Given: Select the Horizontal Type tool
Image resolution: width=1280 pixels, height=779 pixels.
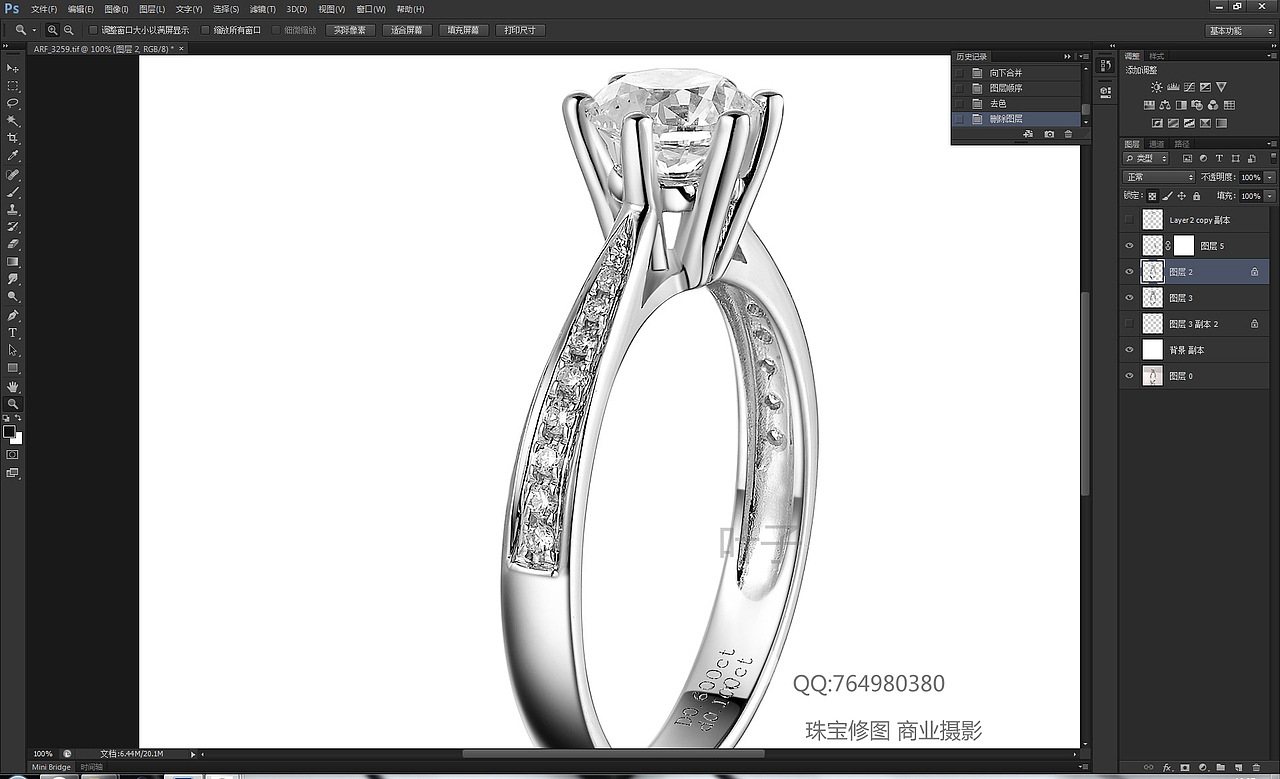Looking at the screenshot, I should [13, 332].
